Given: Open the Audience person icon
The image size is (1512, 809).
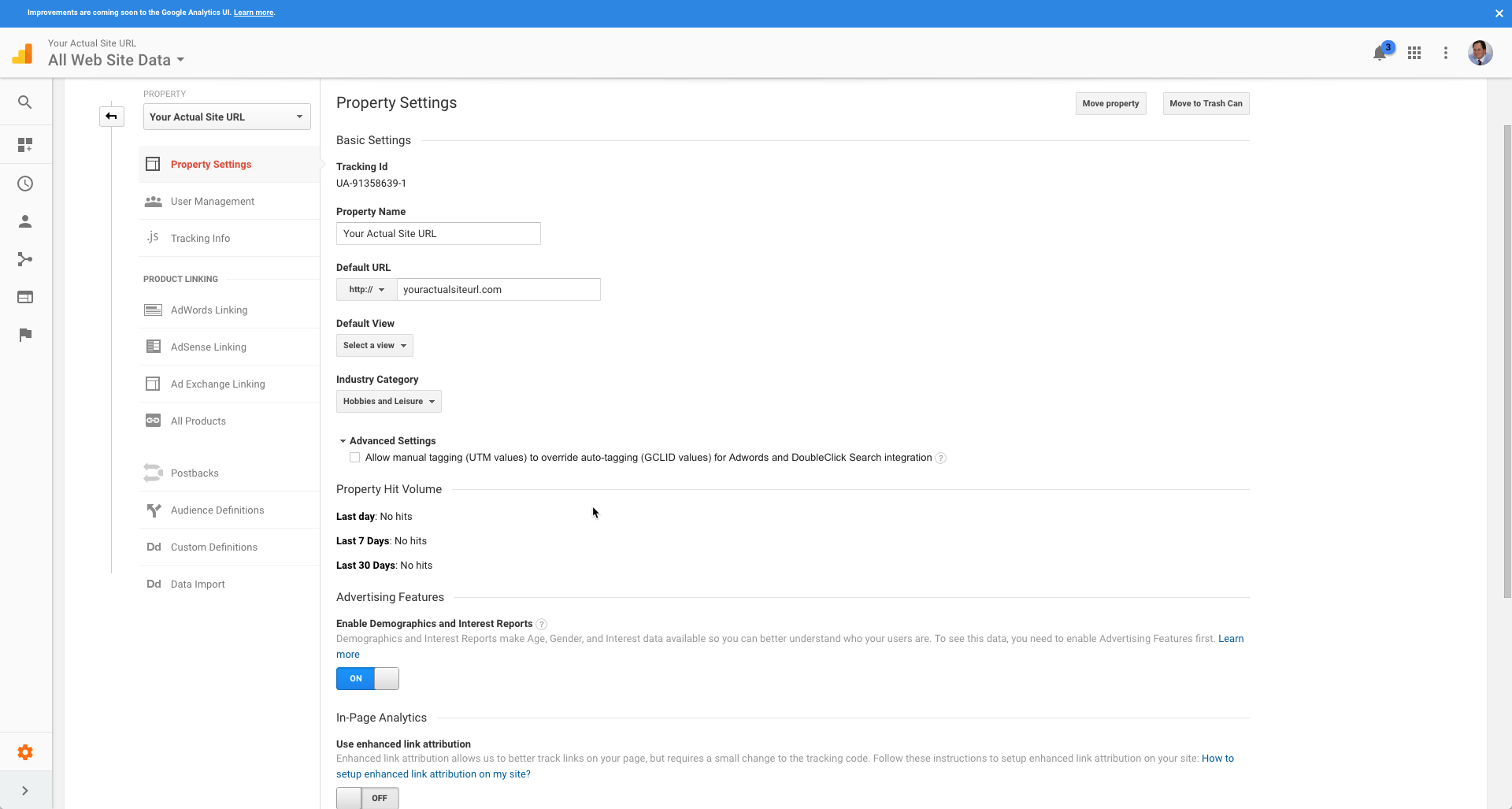Looking at the screenshot, I should pyautogui.click(x=25, y=221).
